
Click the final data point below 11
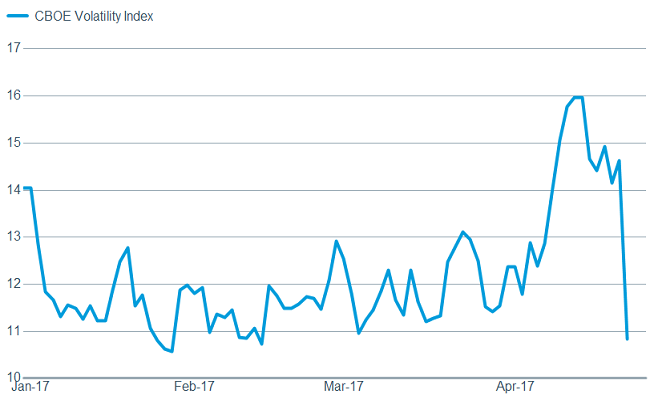pos(627,339)
